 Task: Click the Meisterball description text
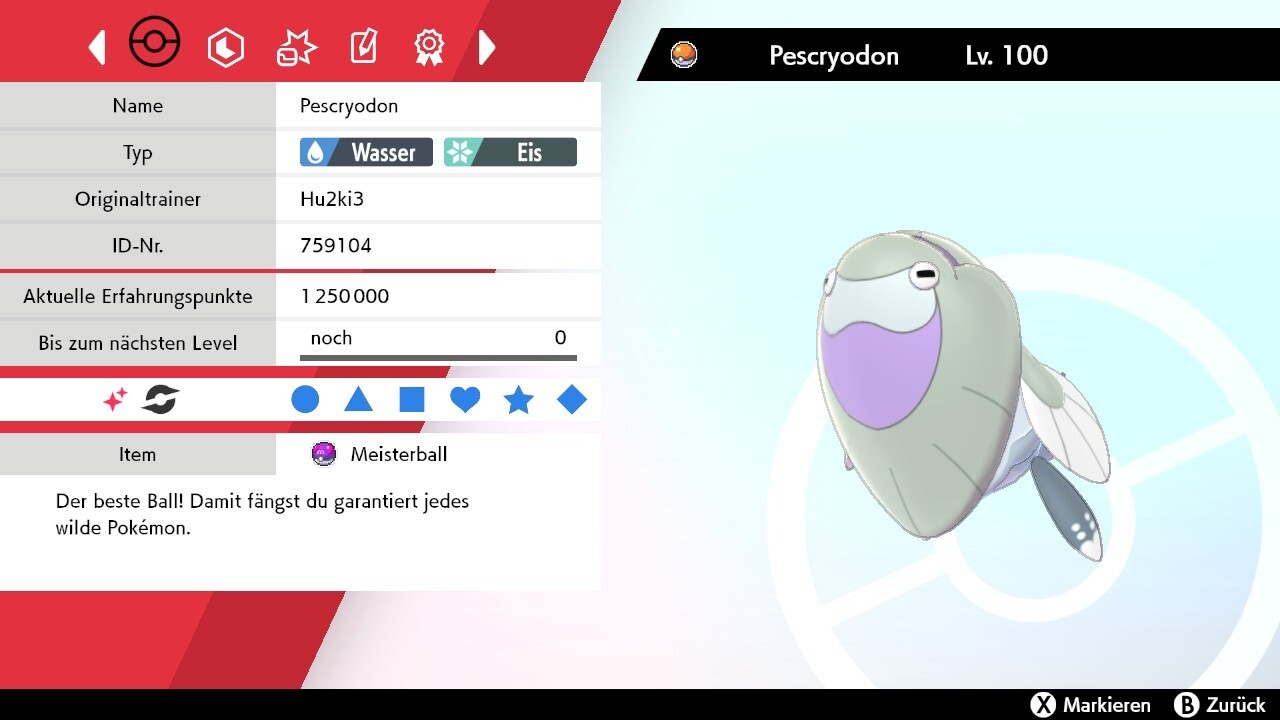(262, 514)
